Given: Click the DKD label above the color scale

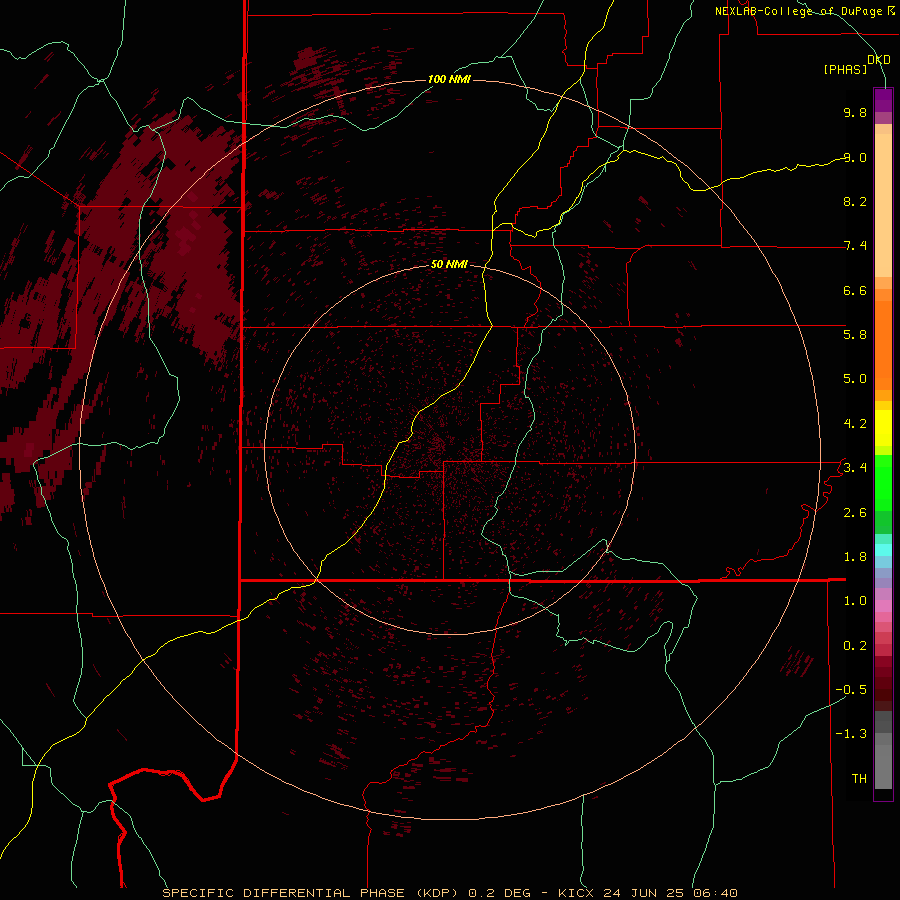Looking at the screenshot, I should click(879, 59).
